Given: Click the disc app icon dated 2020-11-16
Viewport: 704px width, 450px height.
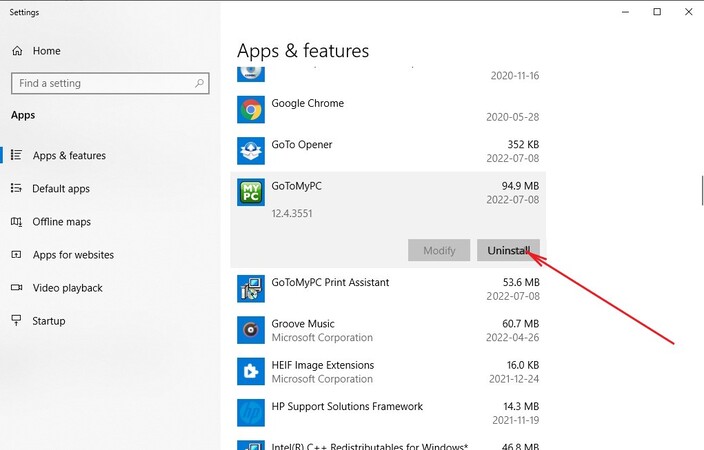Looking at the screenshot, I should point(251,74).
